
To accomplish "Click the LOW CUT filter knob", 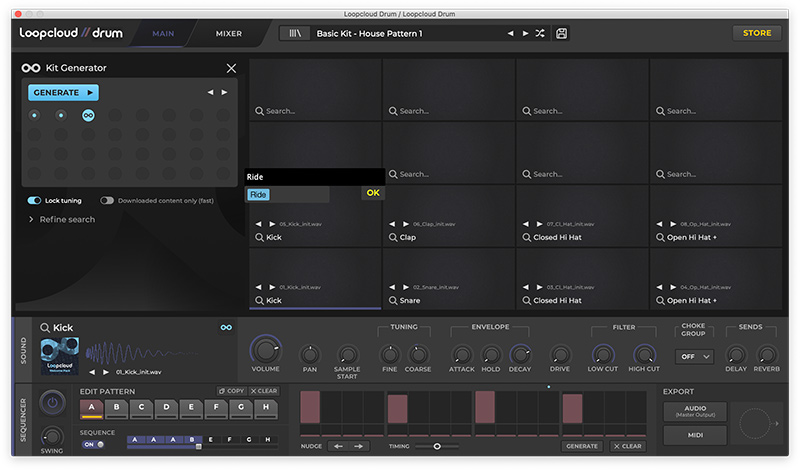I will point(603,355).
